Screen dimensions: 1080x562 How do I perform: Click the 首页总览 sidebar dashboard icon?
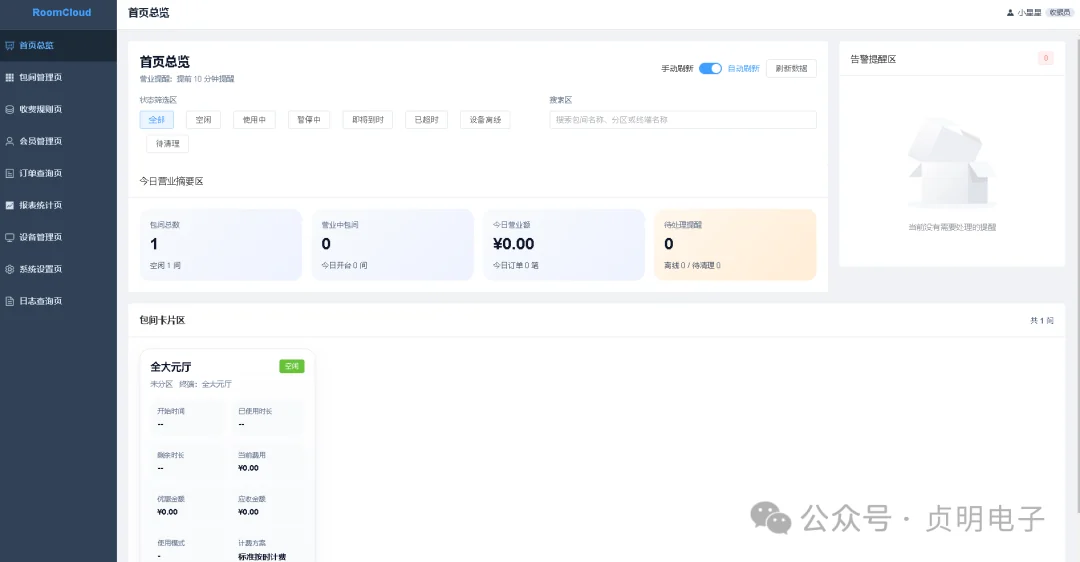click(10, 45)
